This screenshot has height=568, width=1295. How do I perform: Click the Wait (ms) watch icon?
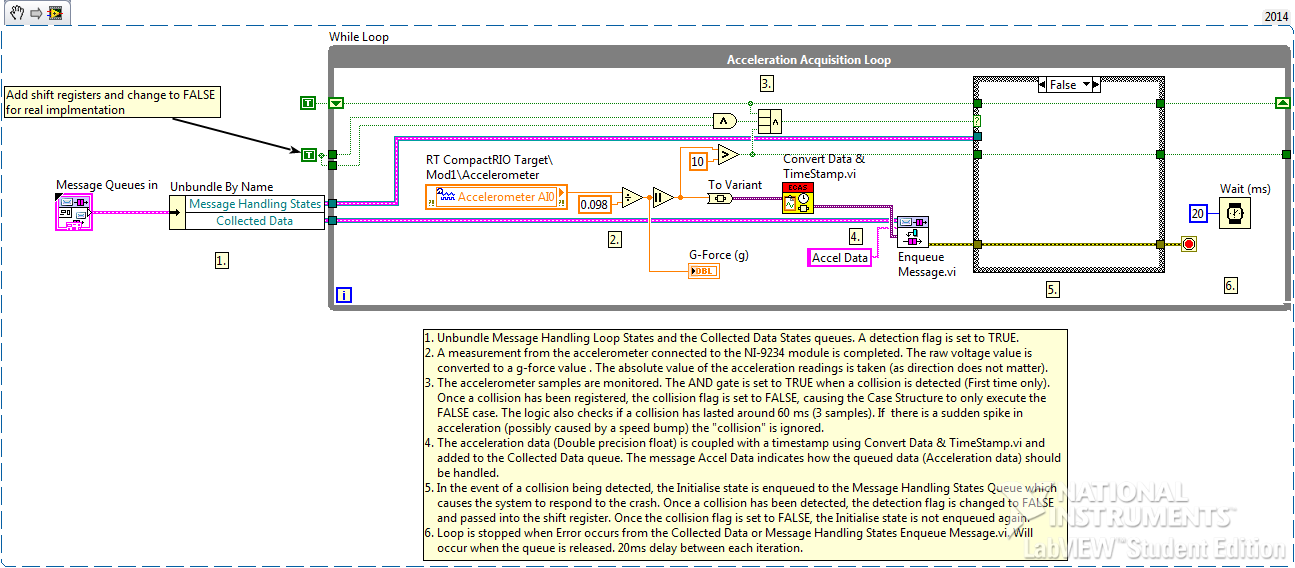coord(1236,212)
